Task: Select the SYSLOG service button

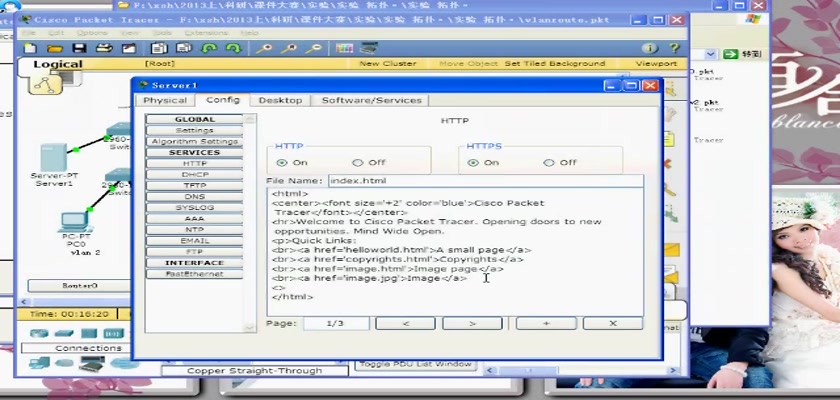Action: 194,208
